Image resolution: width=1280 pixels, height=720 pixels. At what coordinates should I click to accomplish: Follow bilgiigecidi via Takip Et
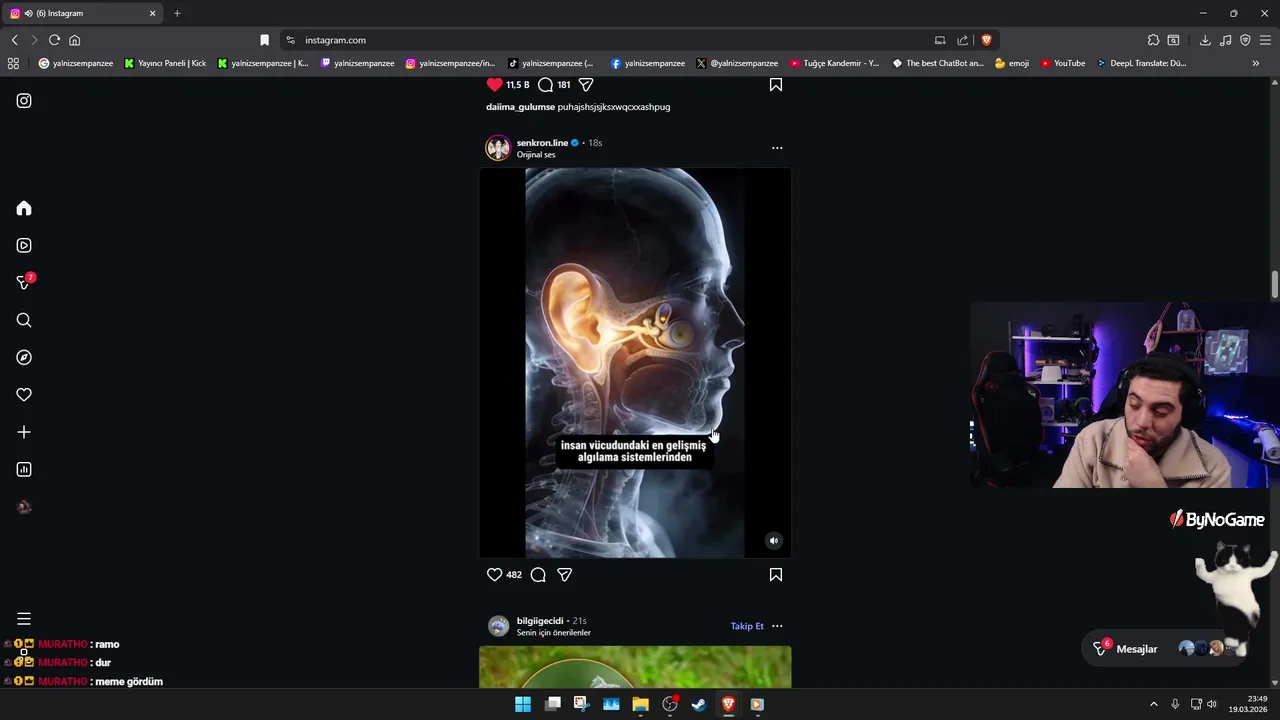pos(747,626)
